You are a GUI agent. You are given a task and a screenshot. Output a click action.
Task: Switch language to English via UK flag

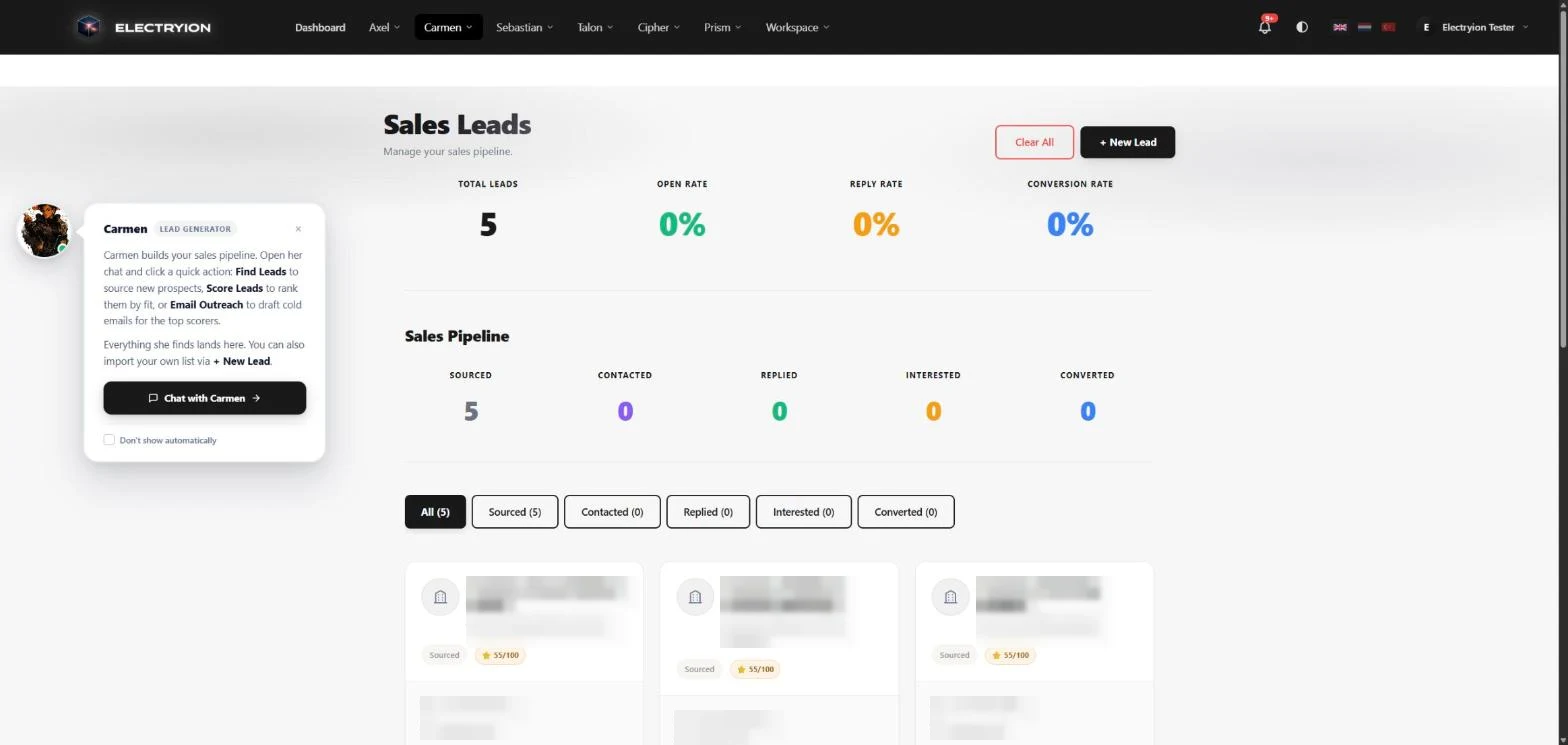click(x=1340, y=27)
